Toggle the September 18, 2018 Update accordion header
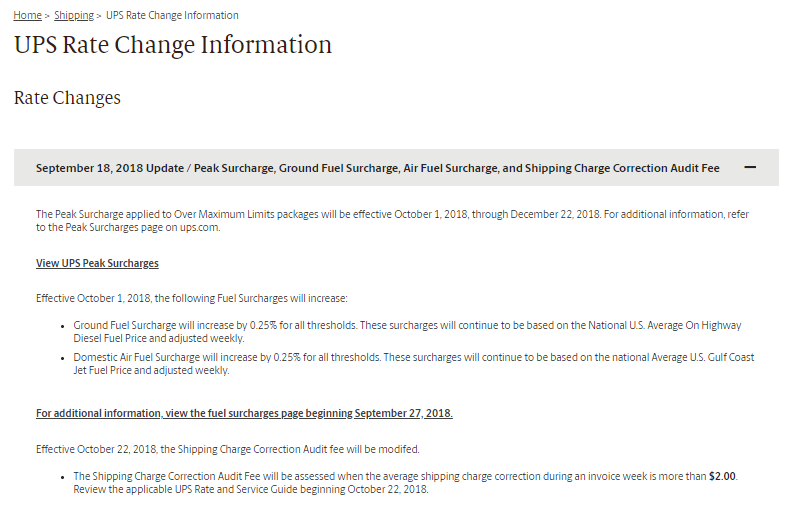Screen dimensions: 792x522 (396, 167)
